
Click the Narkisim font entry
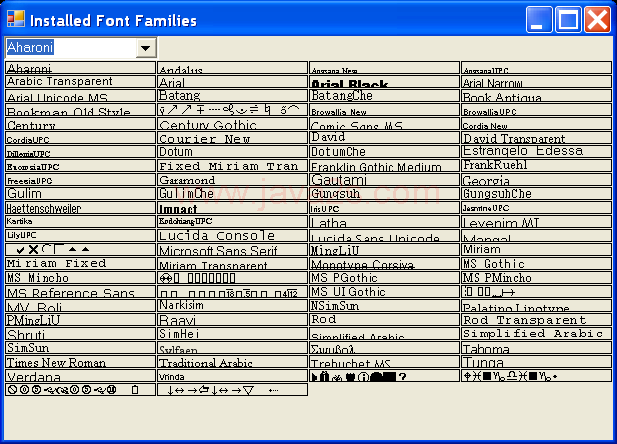click(x=232, y=306)
